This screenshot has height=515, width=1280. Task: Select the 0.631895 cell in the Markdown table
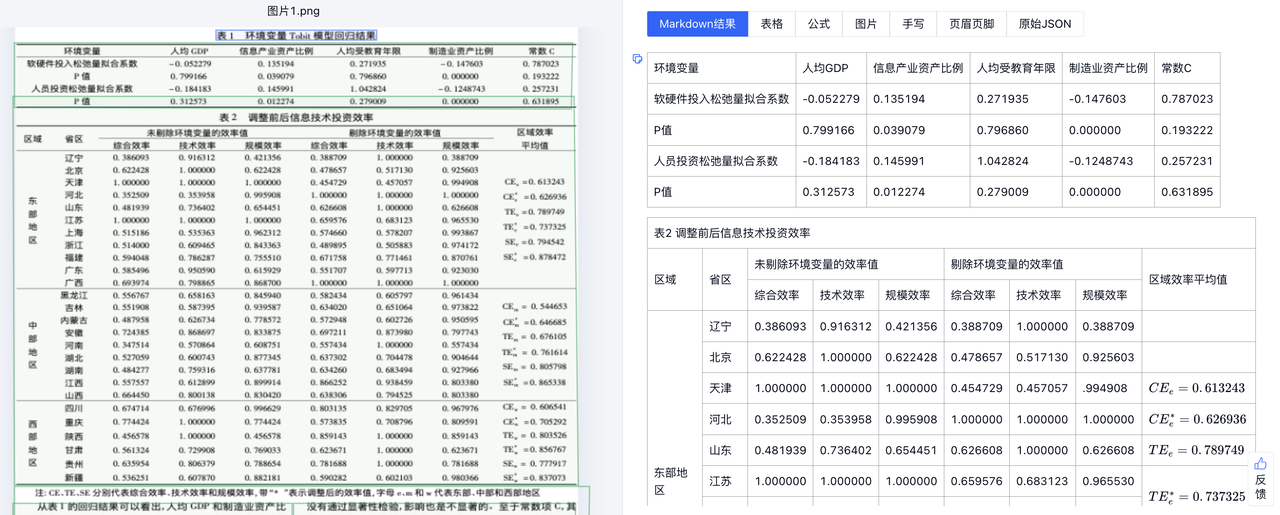click(x=1187, y=192)
